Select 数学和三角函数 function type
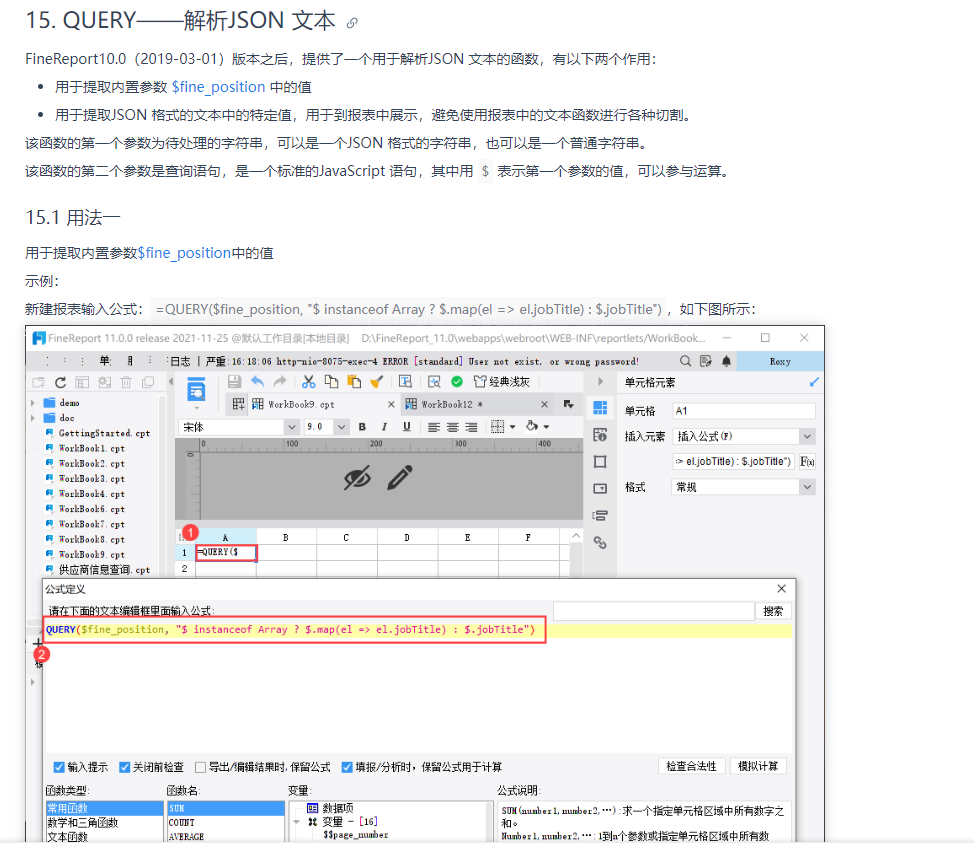Viewport: 974px width, 843px height. [x=104, y=822]
